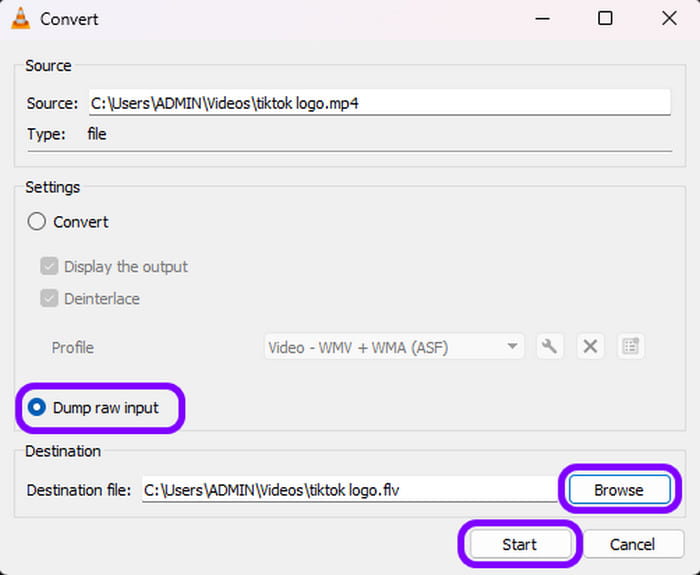Maximize the Convert window
Viewport: 700px width, 575px height.
605,19
